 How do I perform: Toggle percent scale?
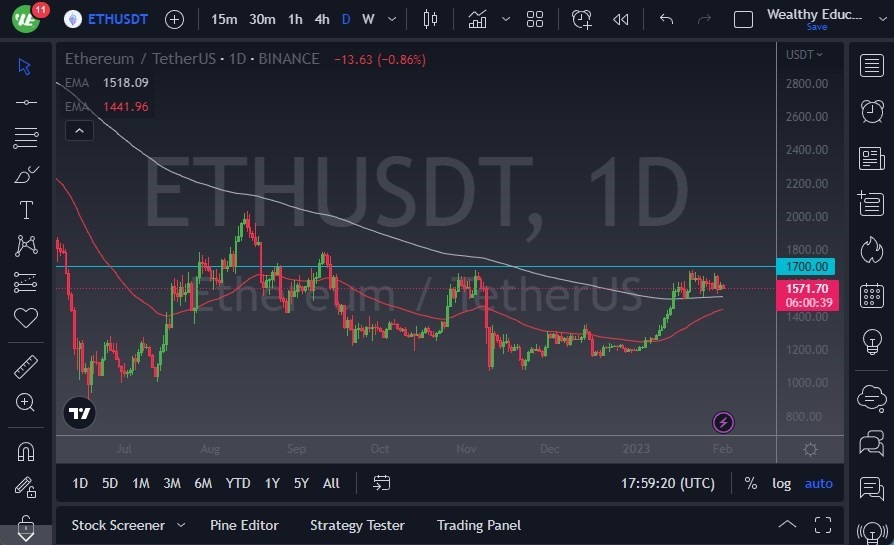click(x=751, y=483)
